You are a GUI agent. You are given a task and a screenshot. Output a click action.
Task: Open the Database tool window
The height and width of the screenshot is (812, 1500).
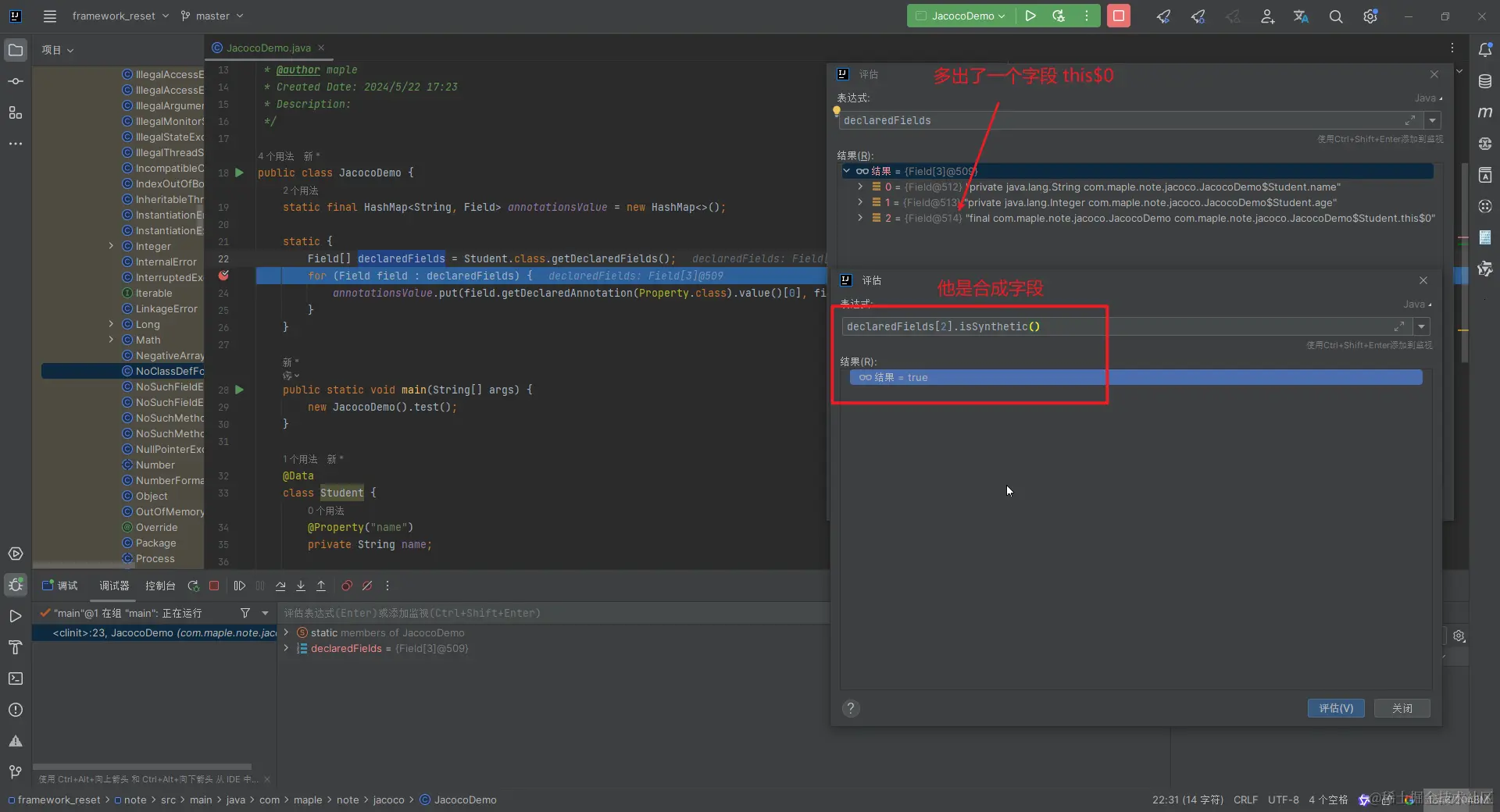coord(1485,81)
